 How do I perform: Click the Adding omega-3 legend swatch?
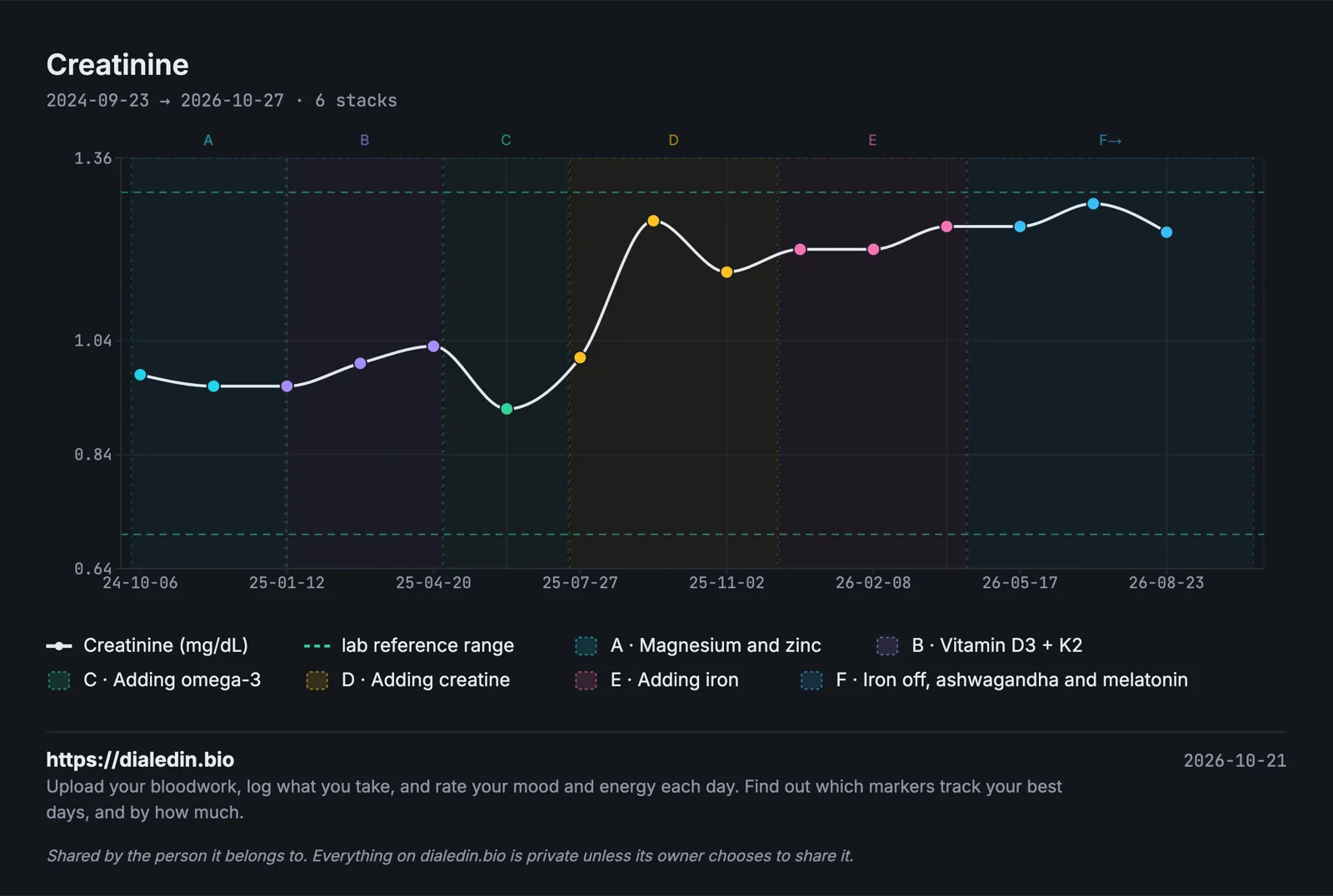coord(59,680)
